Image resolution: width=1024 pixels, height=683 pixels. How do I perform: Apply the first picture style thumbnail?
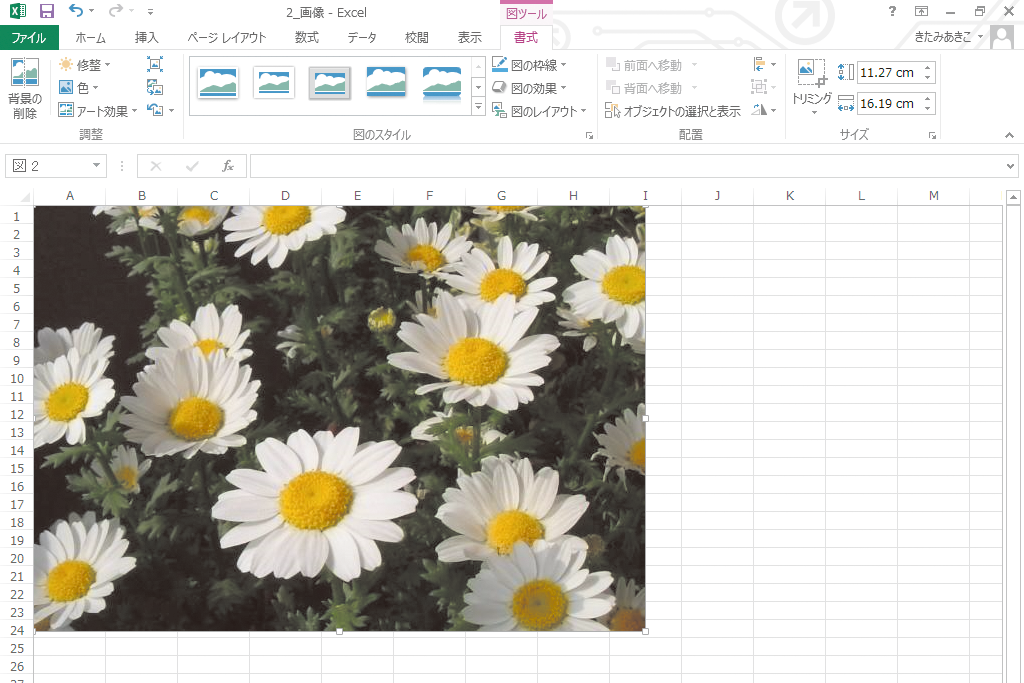click(218, 82)
